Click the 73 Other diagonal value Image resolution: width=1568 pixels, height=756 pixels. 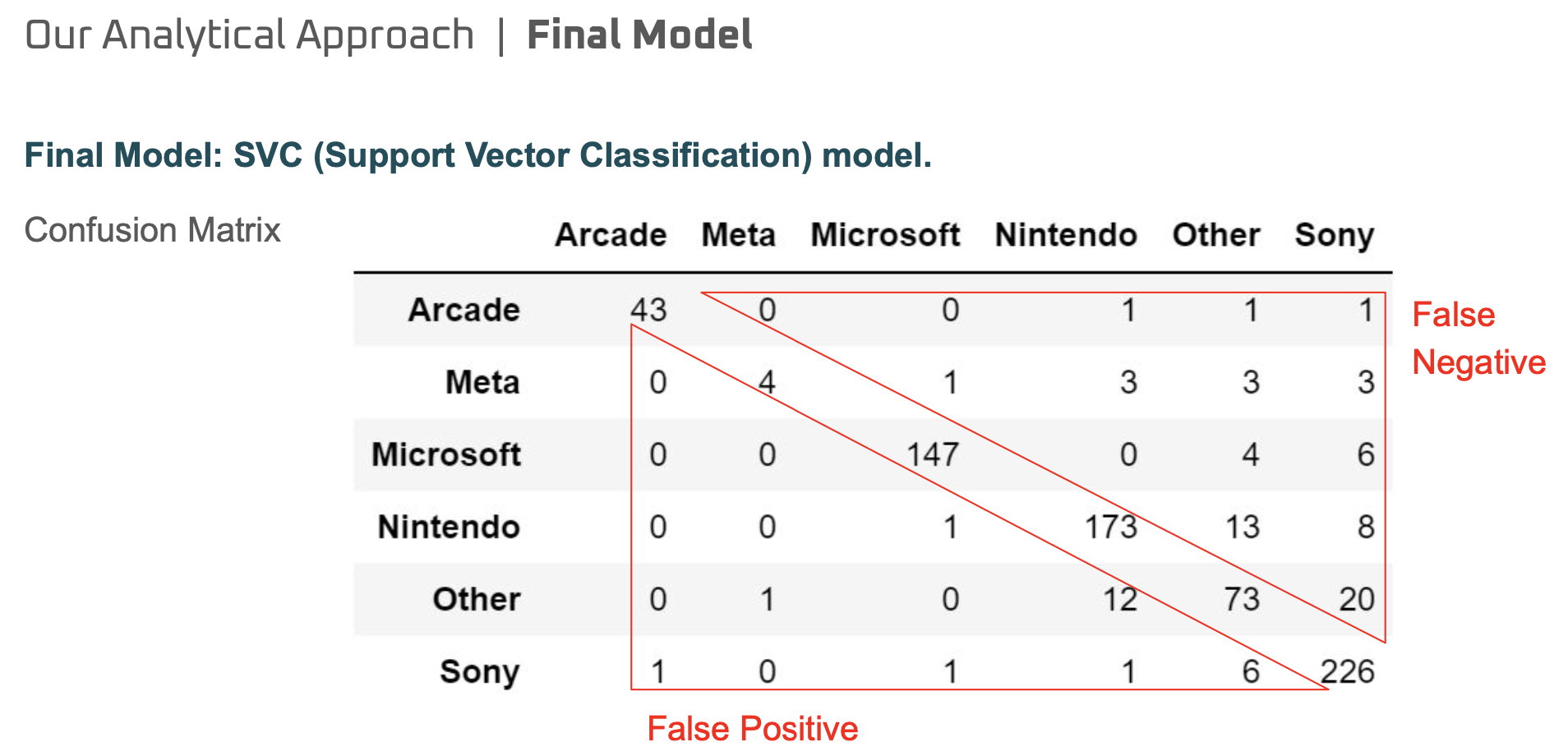(1242, 599)
